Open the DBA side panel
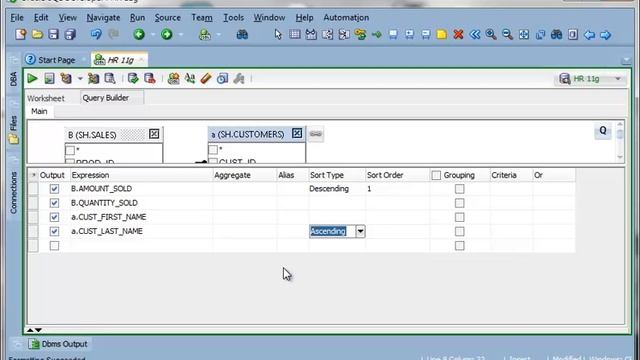 pyautogui.click(x=13, y=79)
